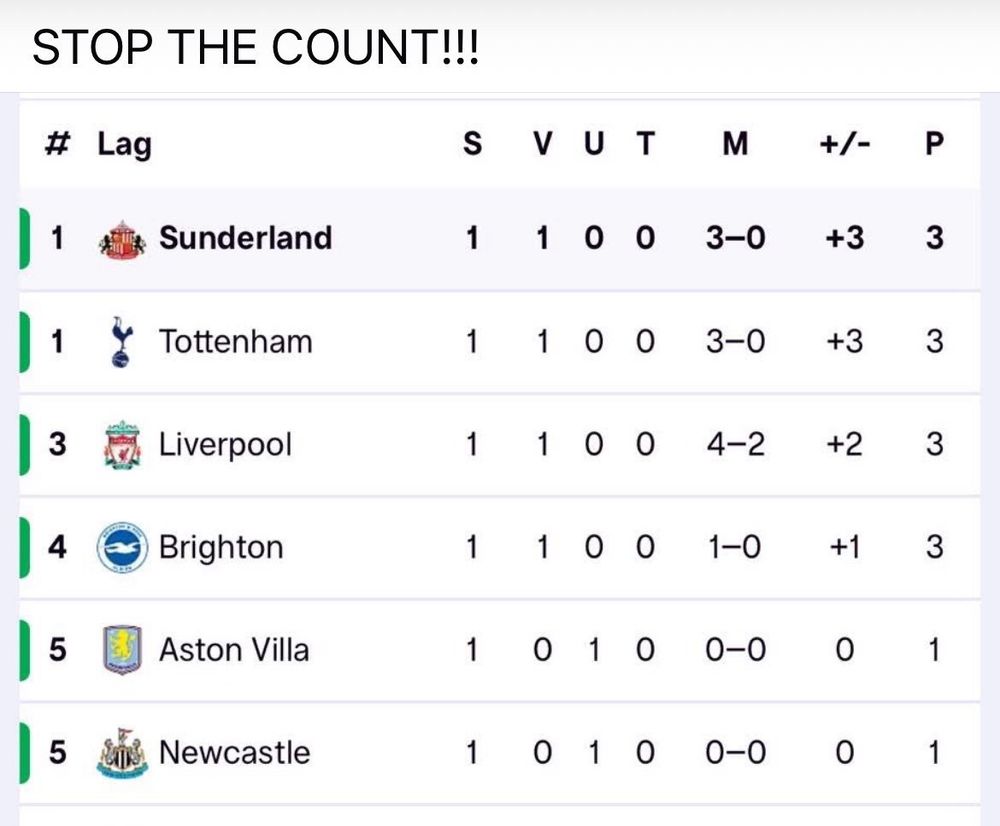Click the M goals column header

click(735, 144)
